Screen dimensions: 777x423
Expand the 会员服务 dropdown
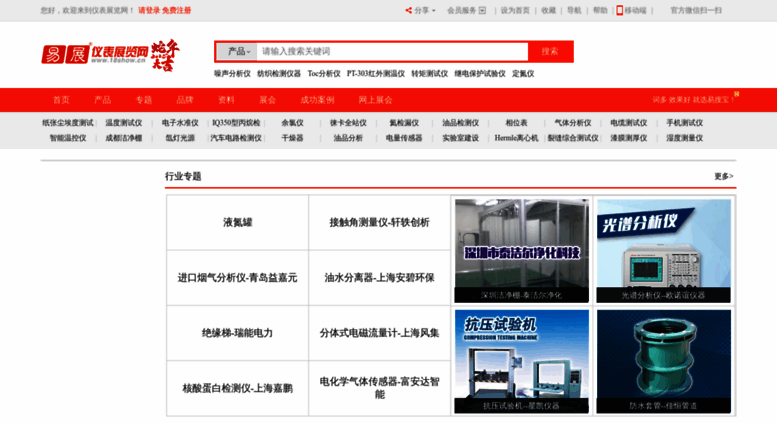pyautogui.click(x=466, y=10)
